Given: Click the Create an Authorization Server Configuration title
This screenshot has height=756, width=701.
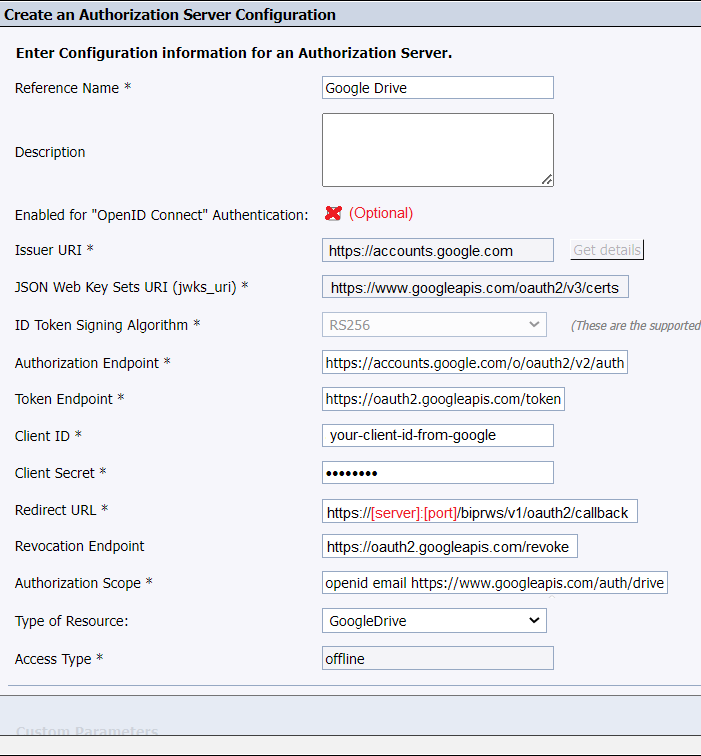Looking at the screenshot, I should point(170,15).
